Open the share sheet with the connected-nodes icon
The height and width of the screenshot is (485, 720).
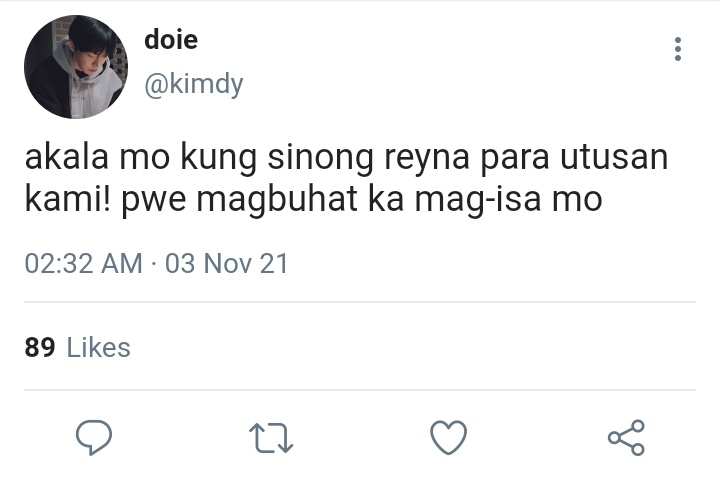click(626, 437)
